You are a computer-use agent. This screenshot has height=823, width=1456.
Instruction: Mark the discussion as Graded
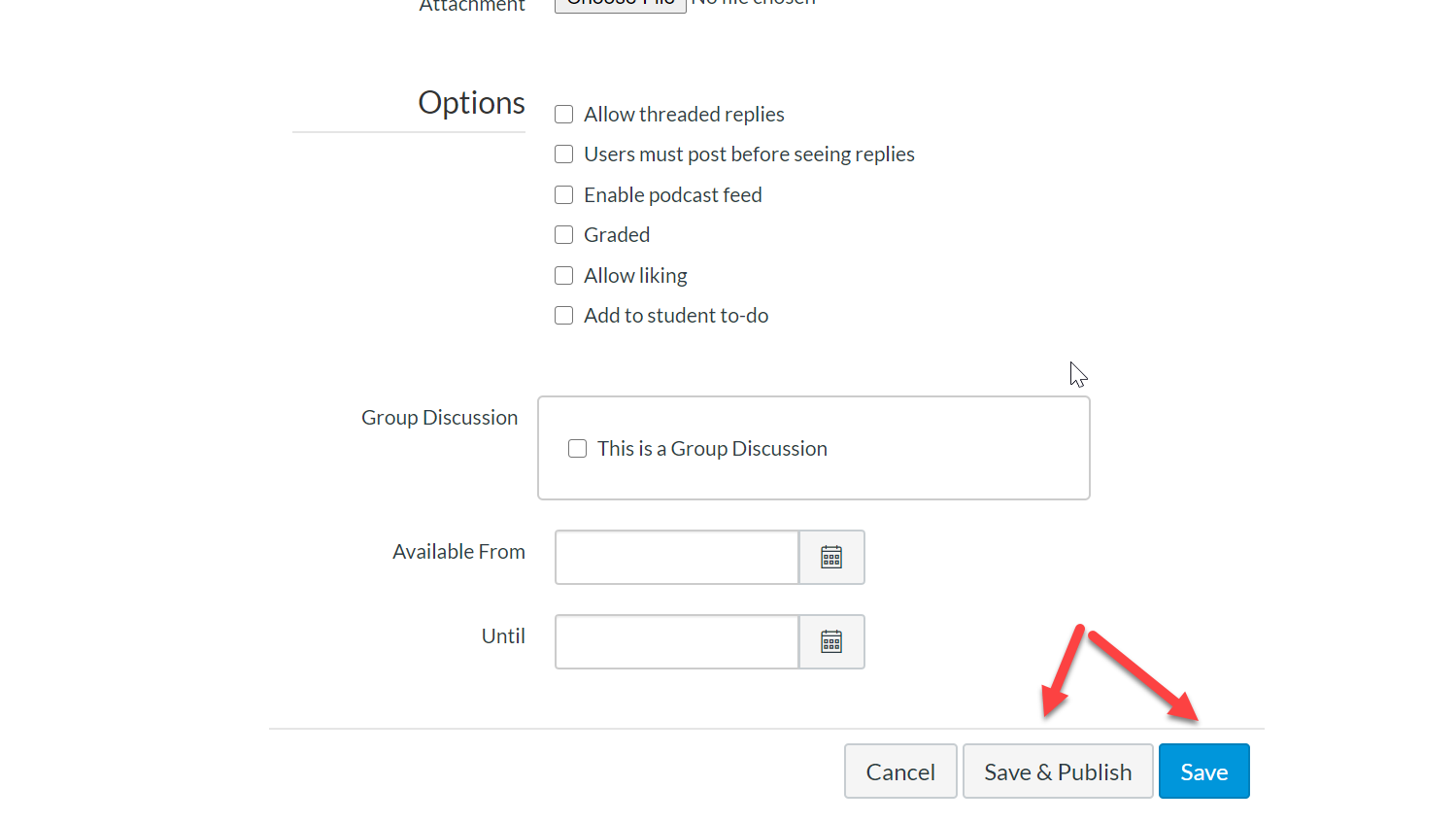pos(564,235)
